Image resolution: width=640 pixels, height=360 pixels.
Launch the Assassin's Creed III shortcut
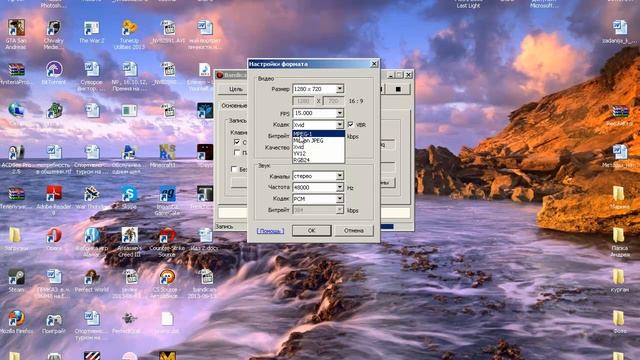click(129, 242)
